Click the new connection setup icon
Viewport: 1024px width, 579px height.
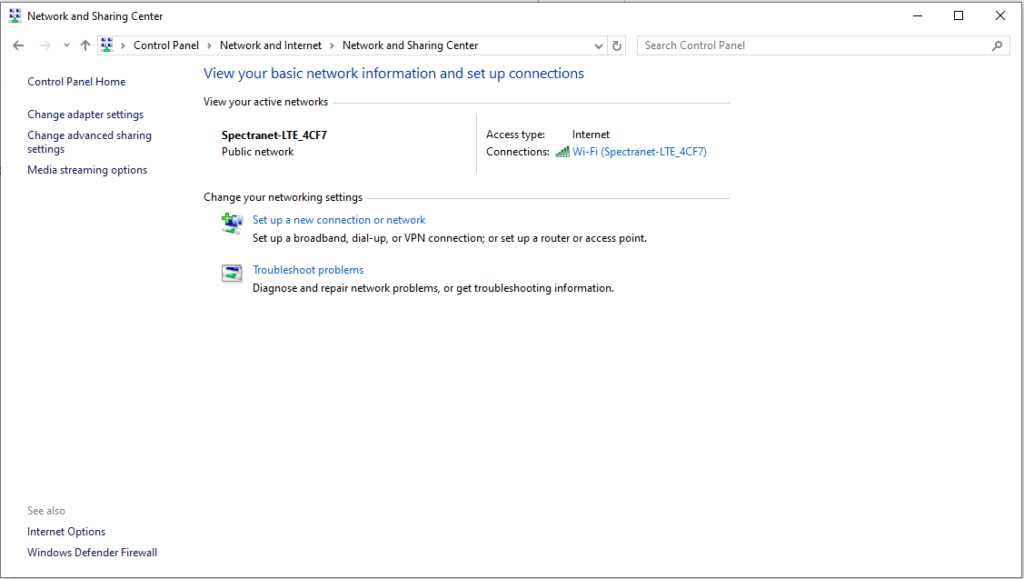pyautogui.click(x=232, y=223)
